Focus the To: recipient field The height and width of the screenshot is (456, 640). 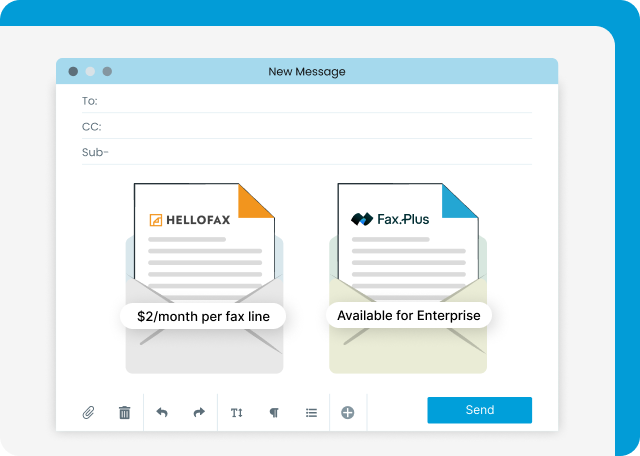[x=307, y=101]
